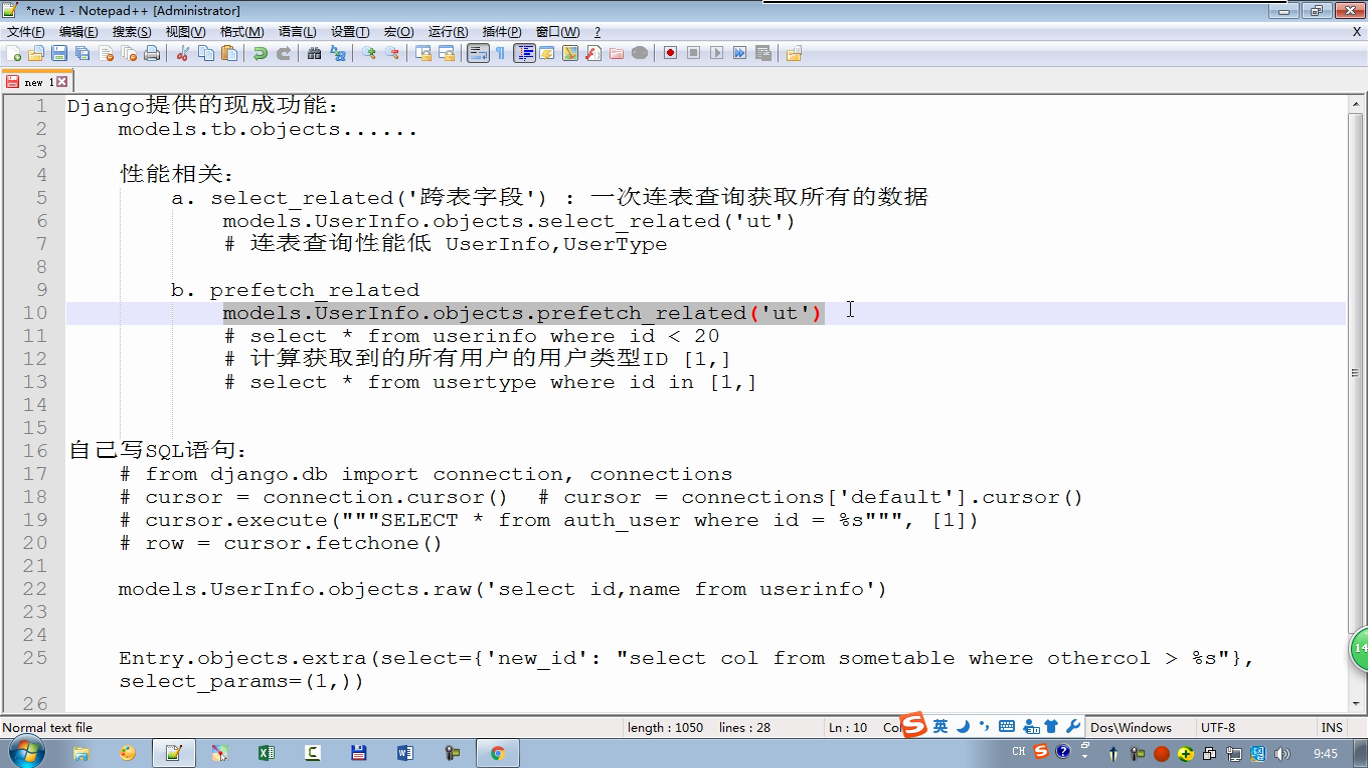Screen dimensions: 1368x768
Task: Open the 搜索(S) menu
Action: point(131,32)
